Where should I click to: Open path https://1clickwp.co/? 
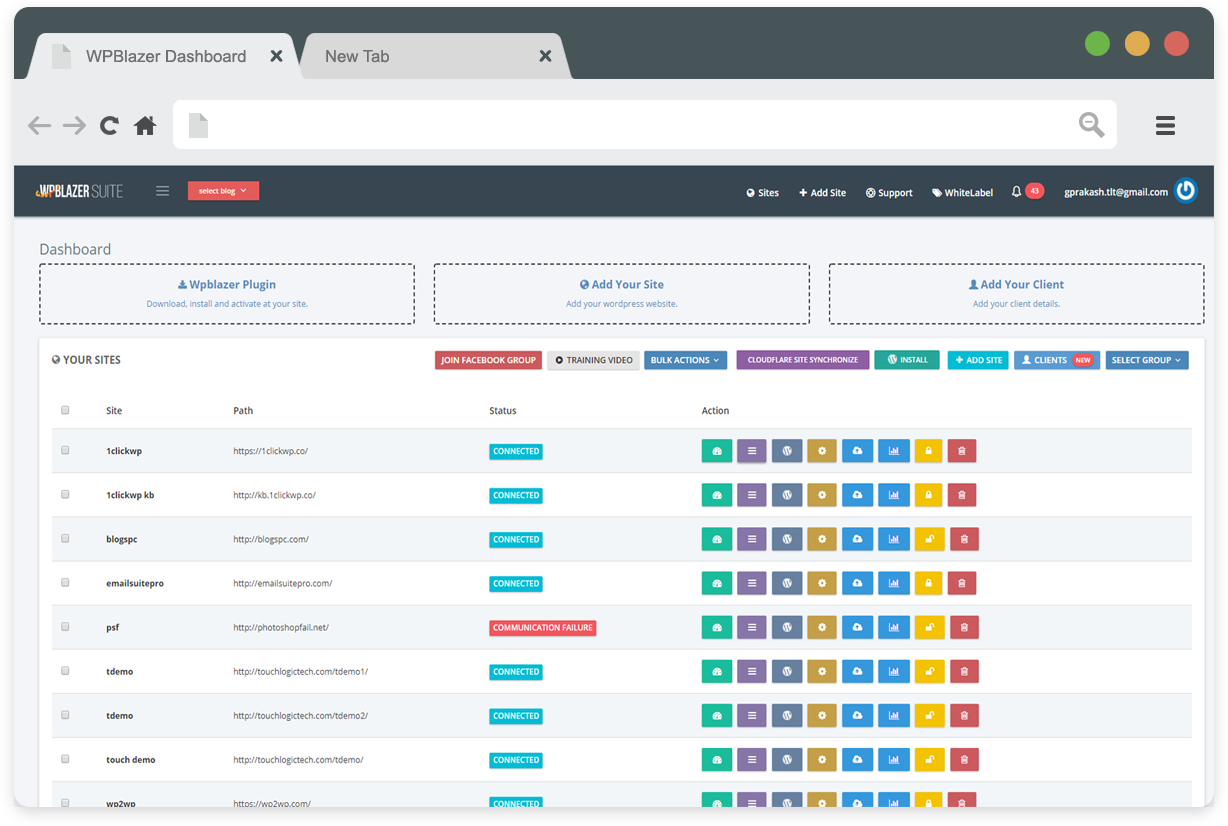pyautogui.click(x=271, y=451)
